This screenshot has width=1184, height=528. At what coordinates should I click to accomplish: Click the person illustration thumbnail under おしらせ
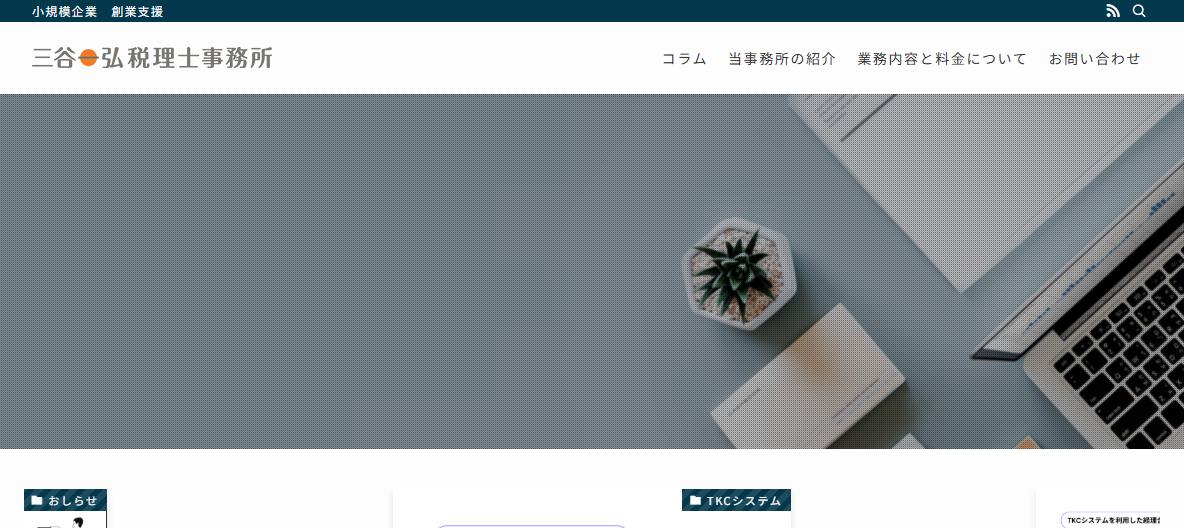coord(66,521)
